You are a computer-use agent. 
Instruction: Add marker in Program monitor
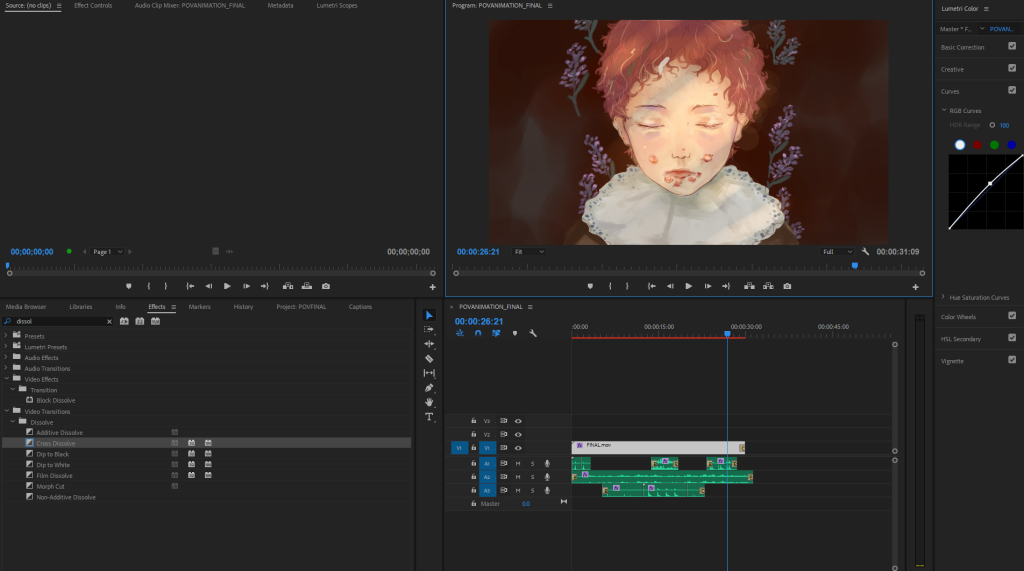coord(590,286)
